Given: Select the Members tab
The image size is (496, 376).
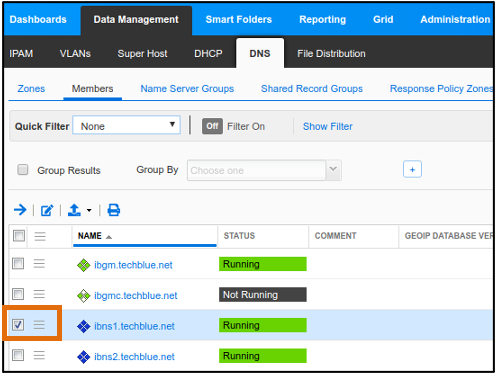Looking at the screenshot, I should pyautogui.click(x=93, y=89).
